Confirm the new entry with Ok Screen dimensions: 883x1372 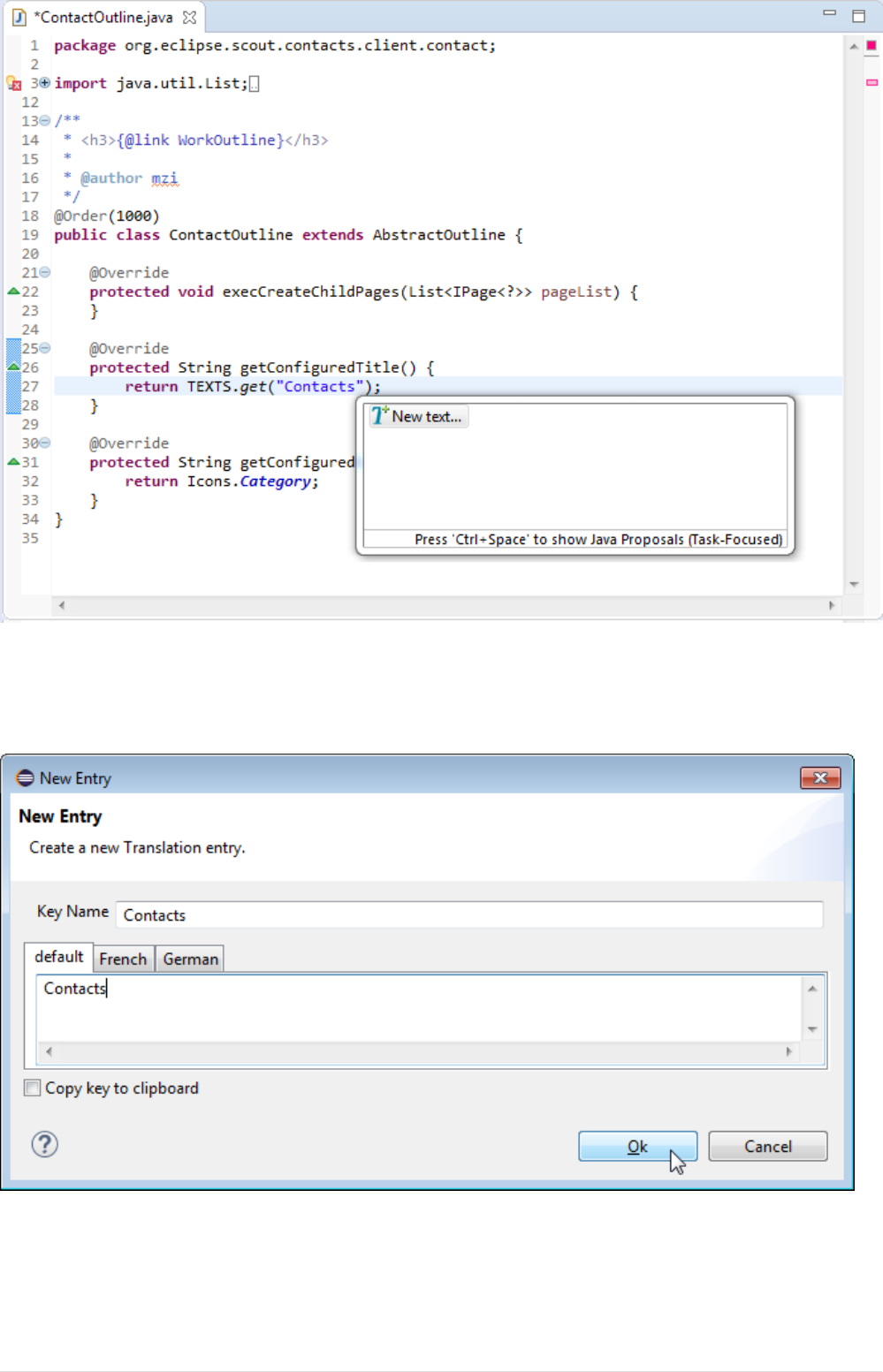point(637,1146)
